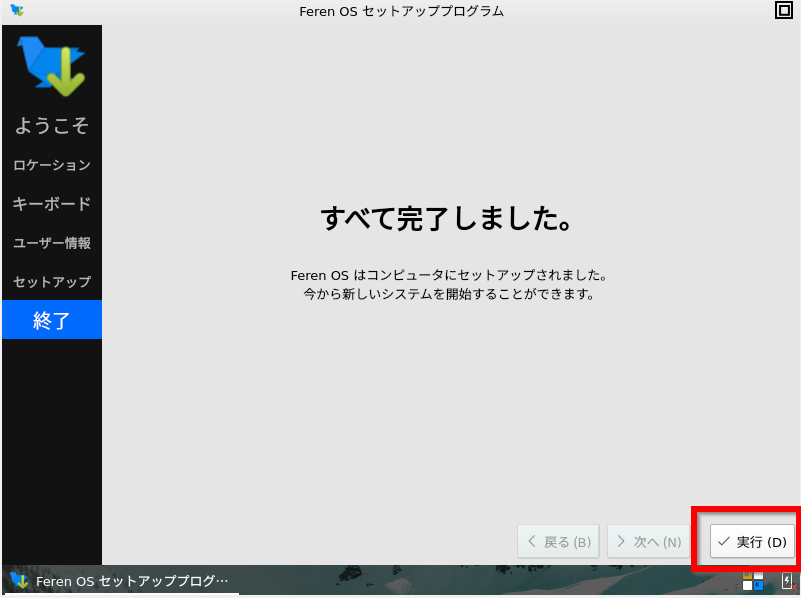Click the 実行 (D) button
This screenshot has width=801, height=598.
pyautogui.click(x=752, y=541)
